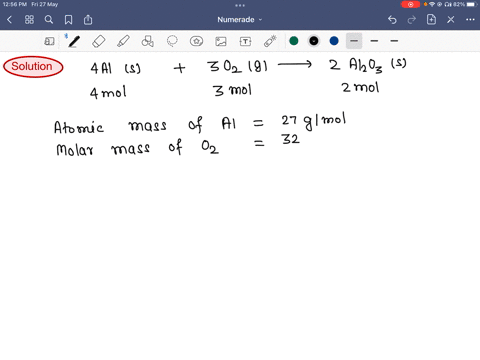Choose the black pen color
Image resolution: width=480 pixels, height=360 pixels.
314,41
